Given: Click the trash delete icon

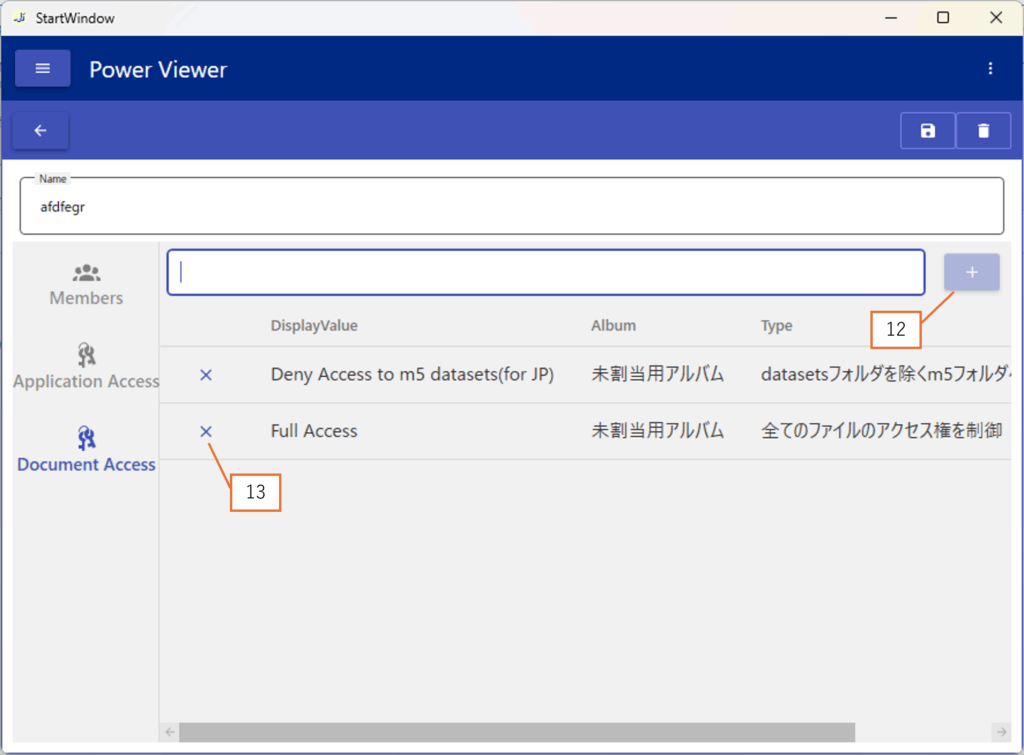Looking at the screenshot, I should point(983,131).
